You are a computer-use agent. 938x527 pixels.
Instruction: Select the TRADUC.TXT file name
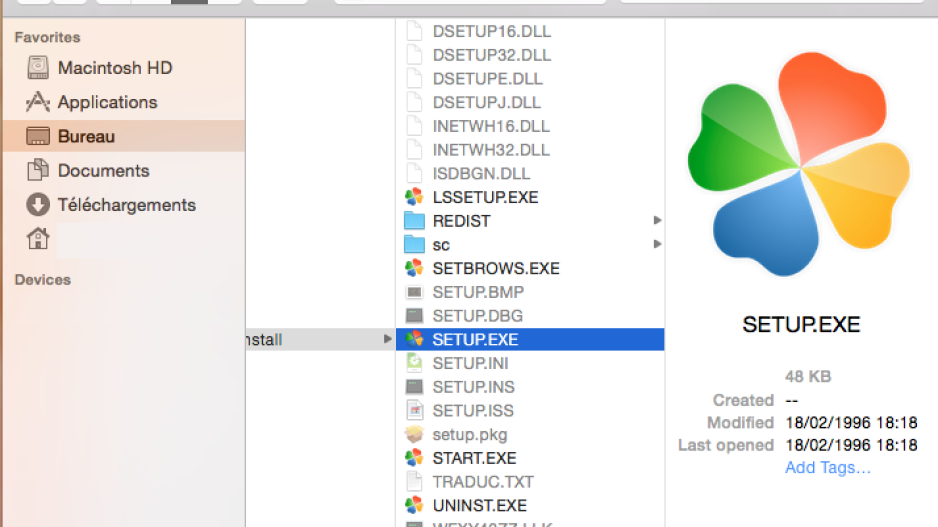click(x=483, y=482)
